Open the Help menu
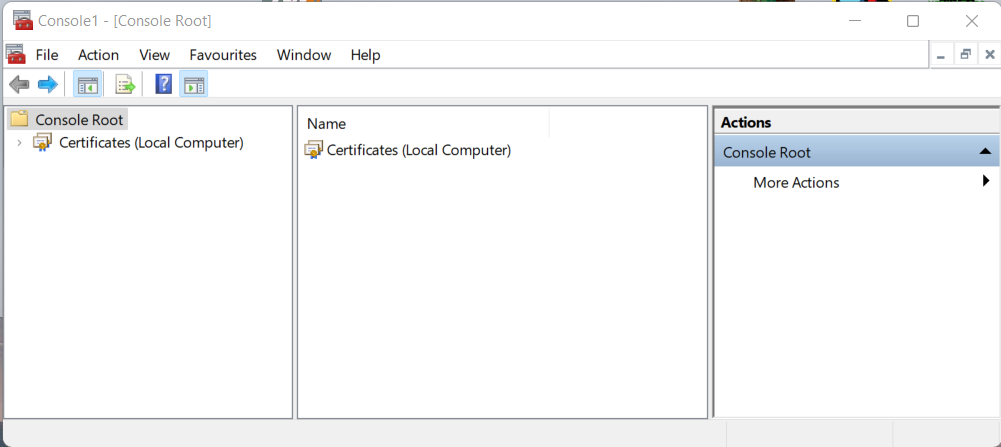This screenshot has width=1001, height=447. click(366, 55)
